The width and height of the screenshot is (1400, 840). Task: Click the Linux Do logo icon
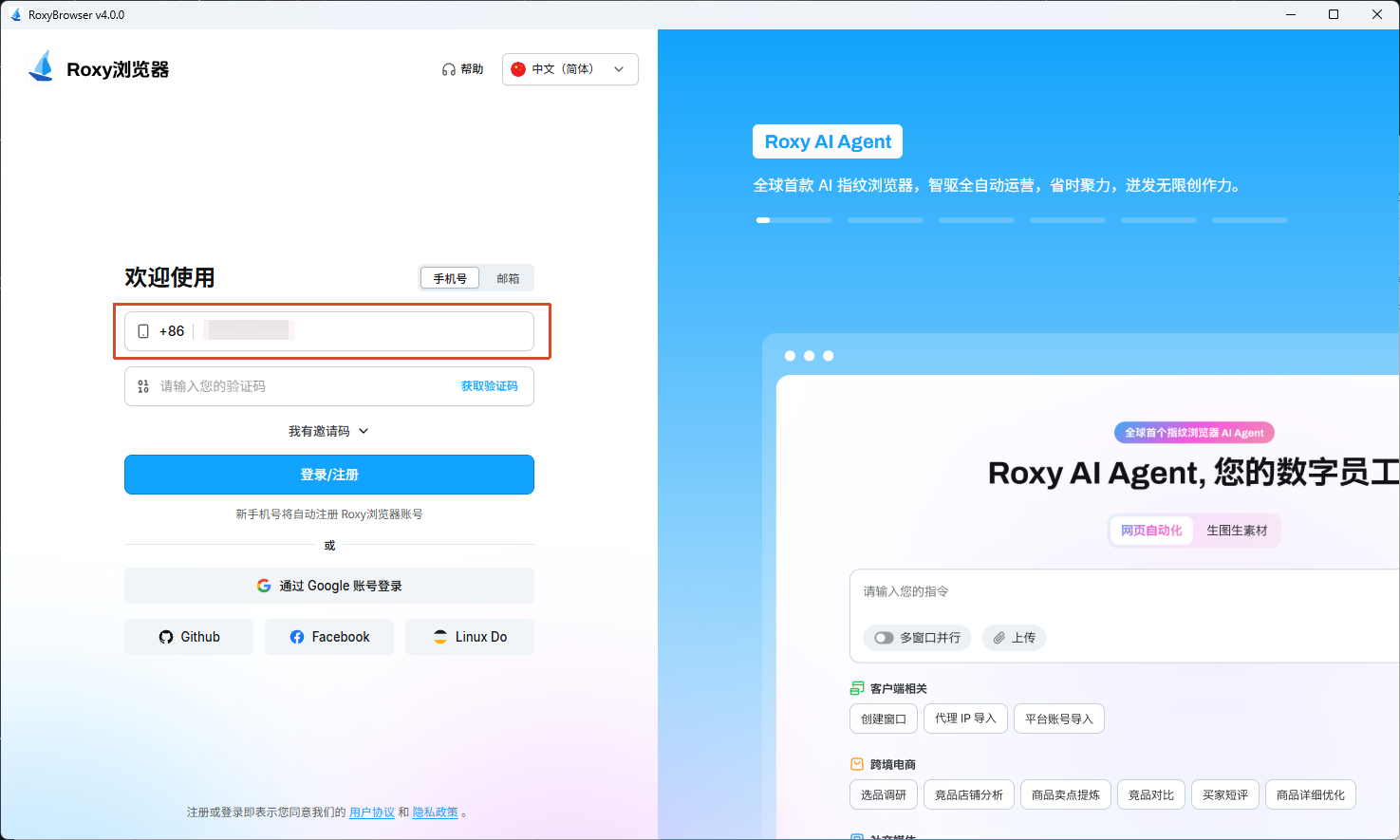440,637
